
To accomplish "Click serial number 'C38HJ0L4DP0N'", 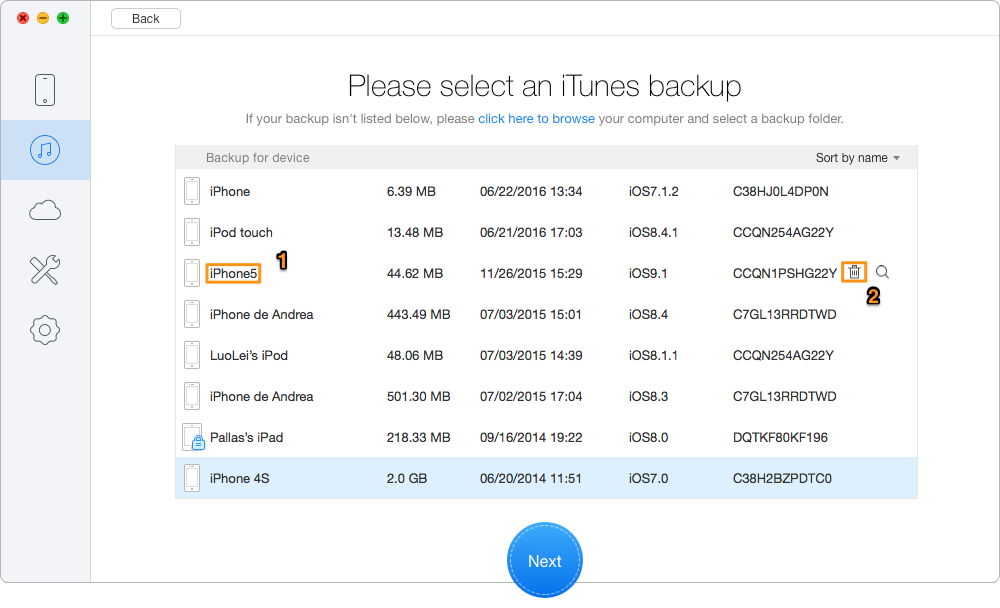I will [x=781, y=191].
